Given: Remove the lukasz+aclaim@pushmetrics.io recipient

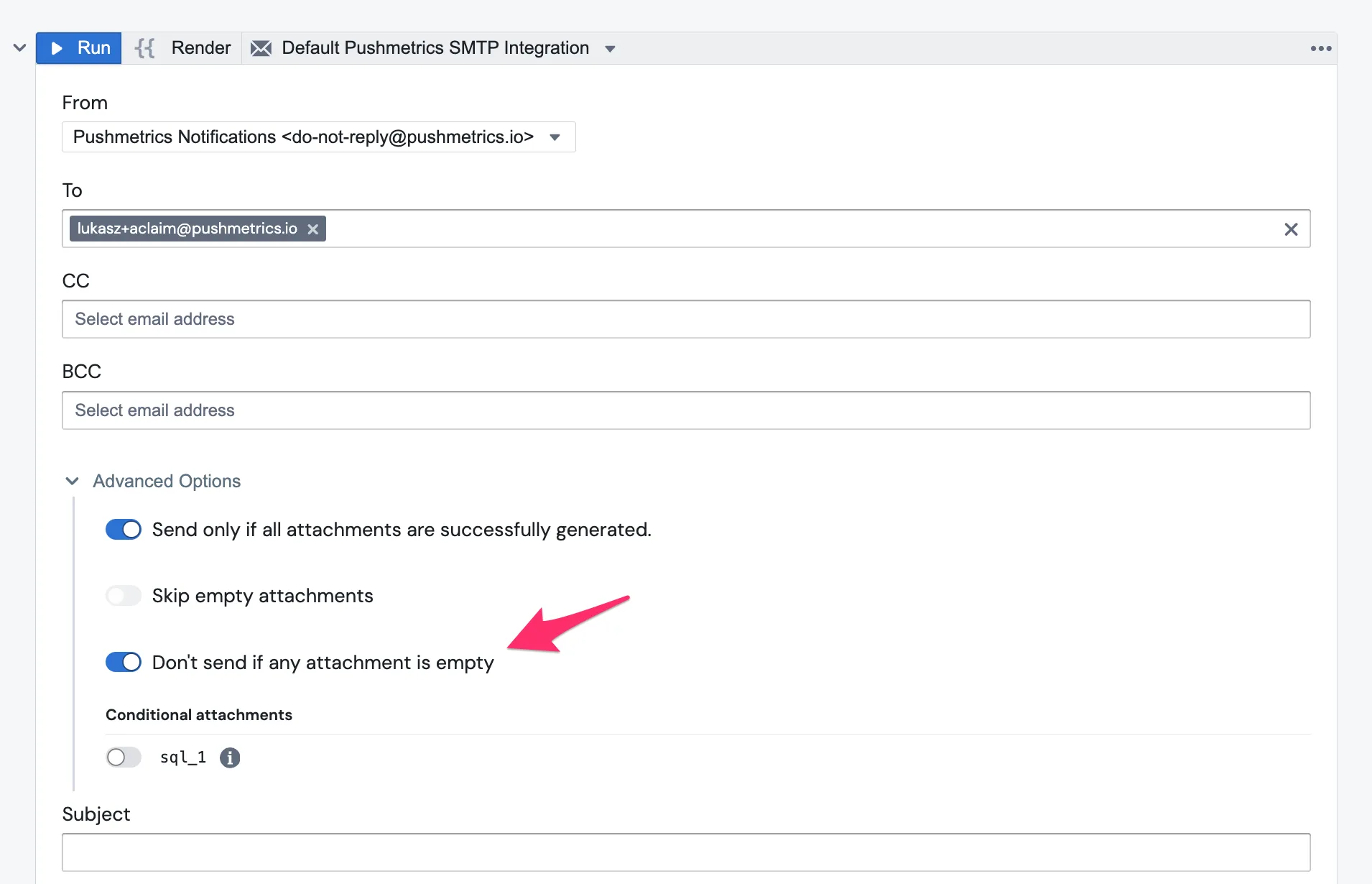Looking at the screenshot, I should [x=313, y=229].
